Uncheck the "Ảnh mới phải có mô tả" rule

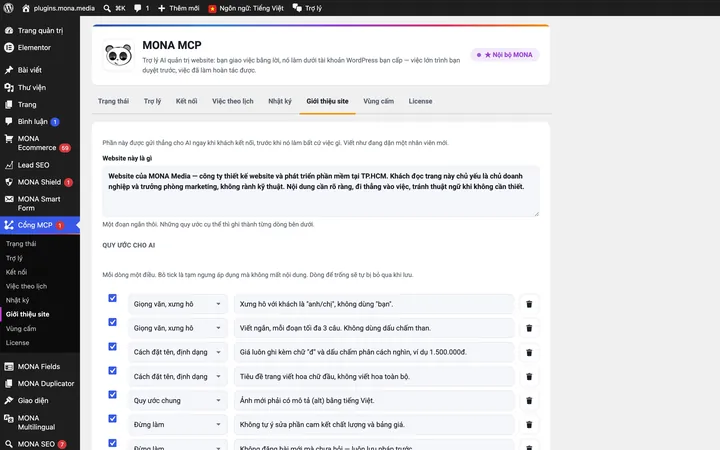point(112,394)
